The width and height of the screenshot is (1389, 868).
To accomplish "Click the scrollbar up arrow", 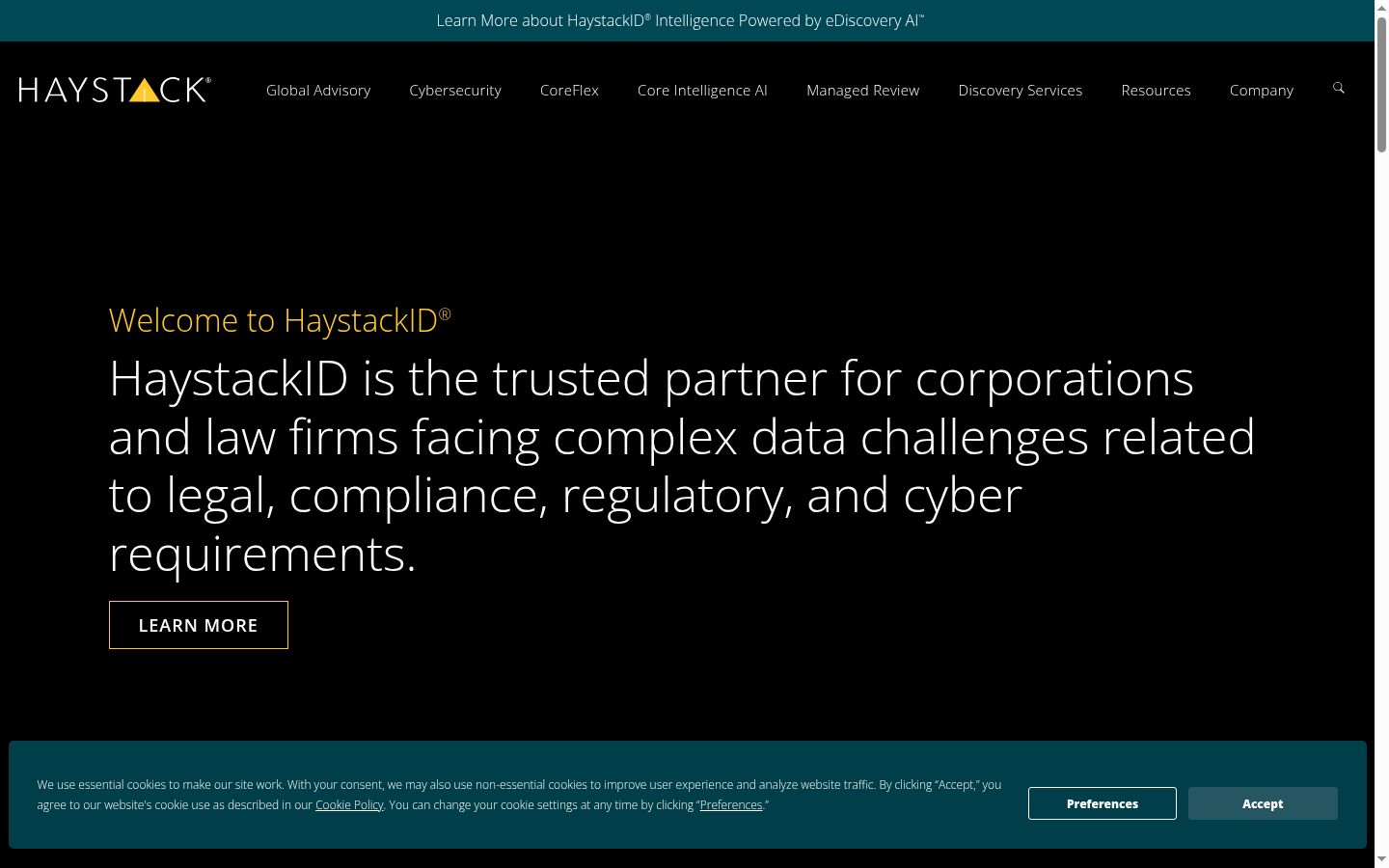I will pyautogui.click(x=1381, y=8).
